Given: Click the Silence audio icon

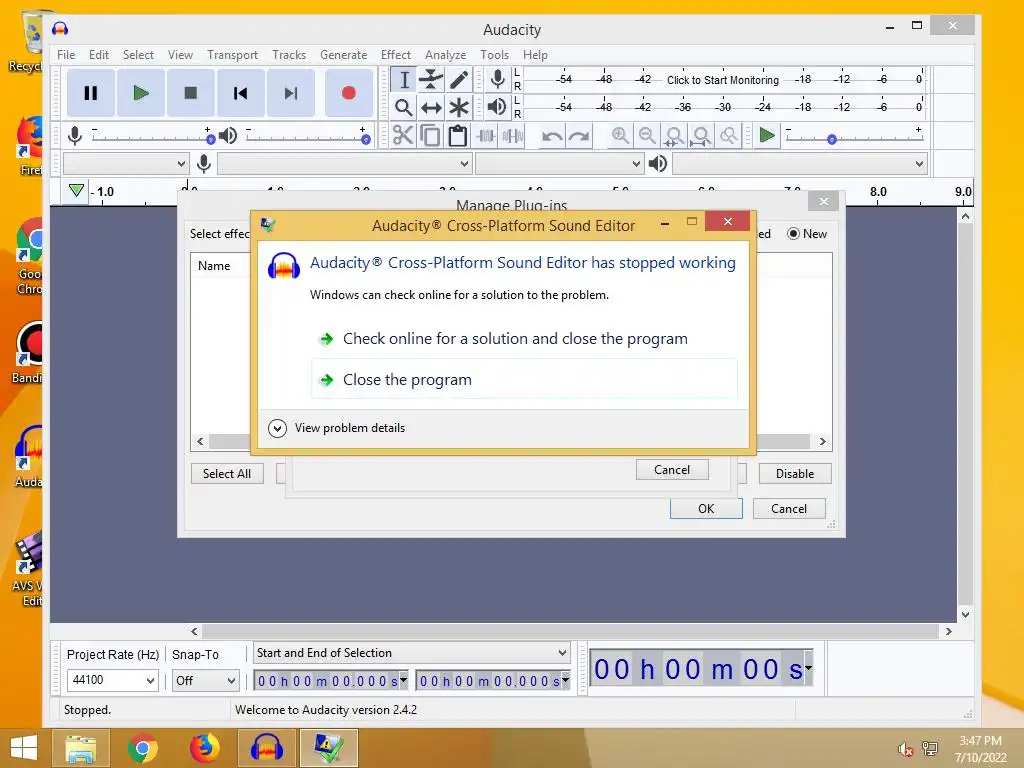Looking at the screenshot, I should (513, 136).
